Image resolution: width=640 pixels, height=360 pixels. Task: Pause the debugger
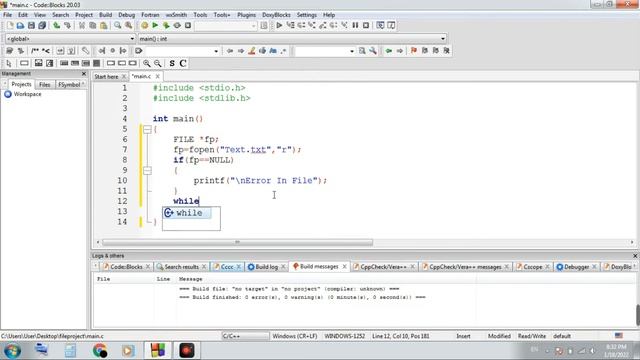[x=355, y=25]
